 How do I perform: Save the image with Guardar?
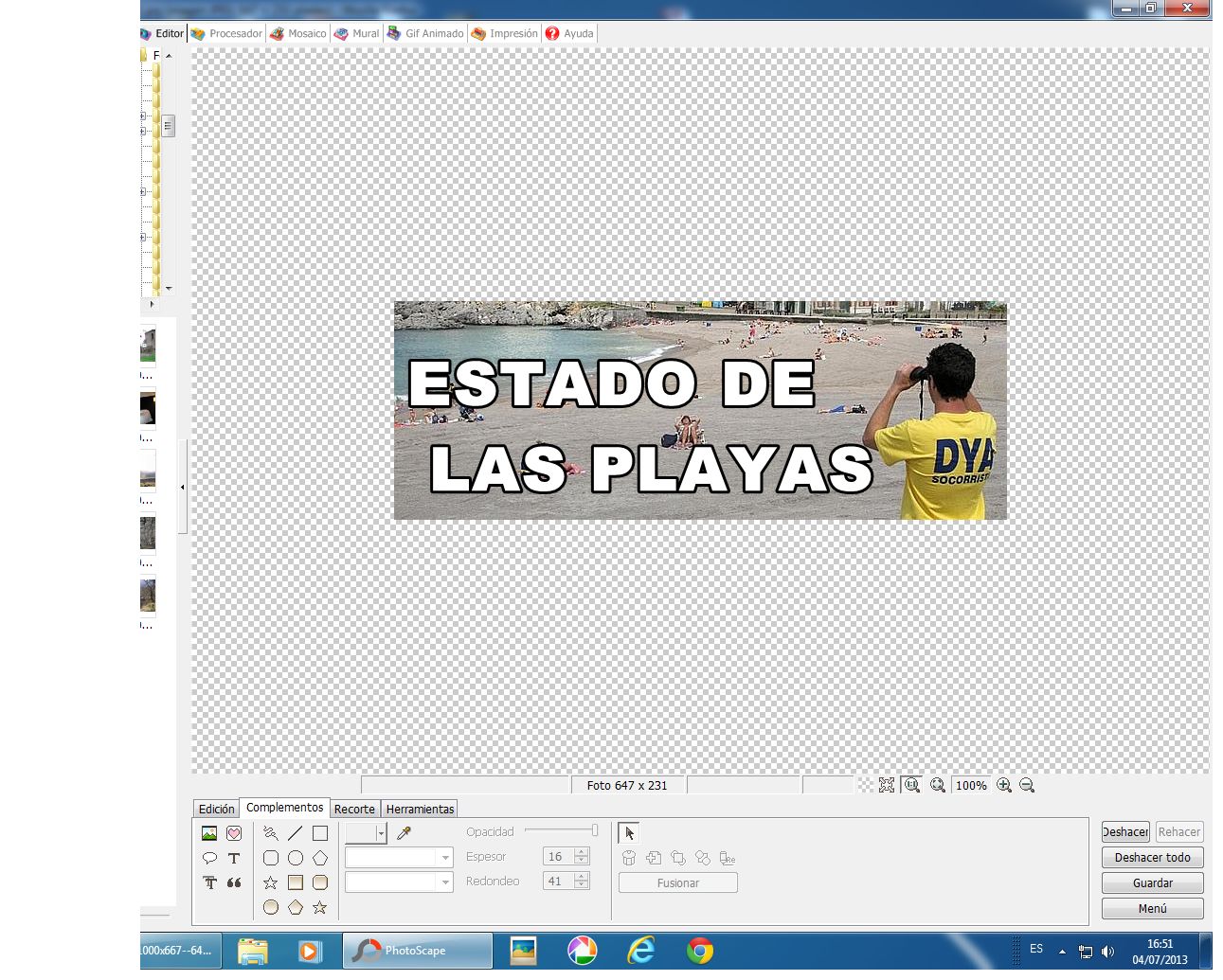[x=1153, y=883]
